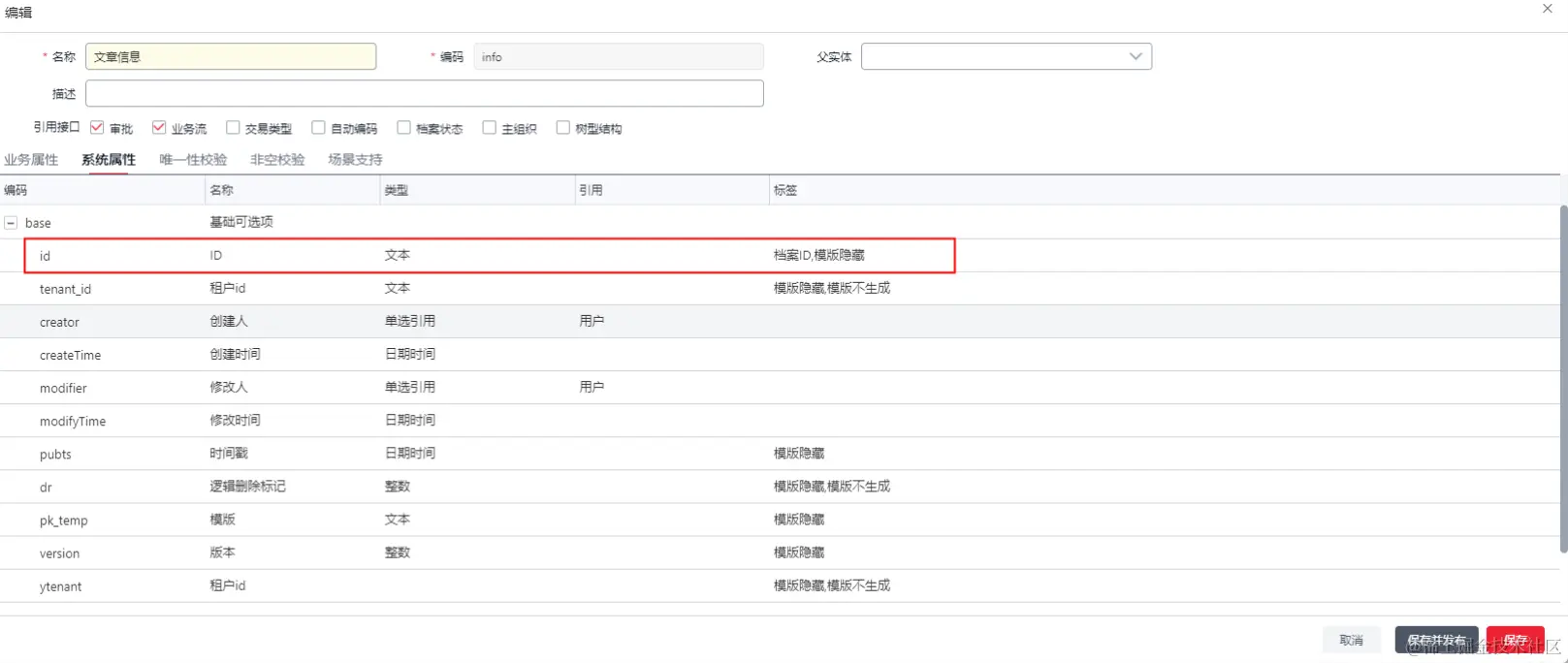Open the 唯一性校验 tab
The height and width of the screenshot is (663, 1568).
click(193, 160)
